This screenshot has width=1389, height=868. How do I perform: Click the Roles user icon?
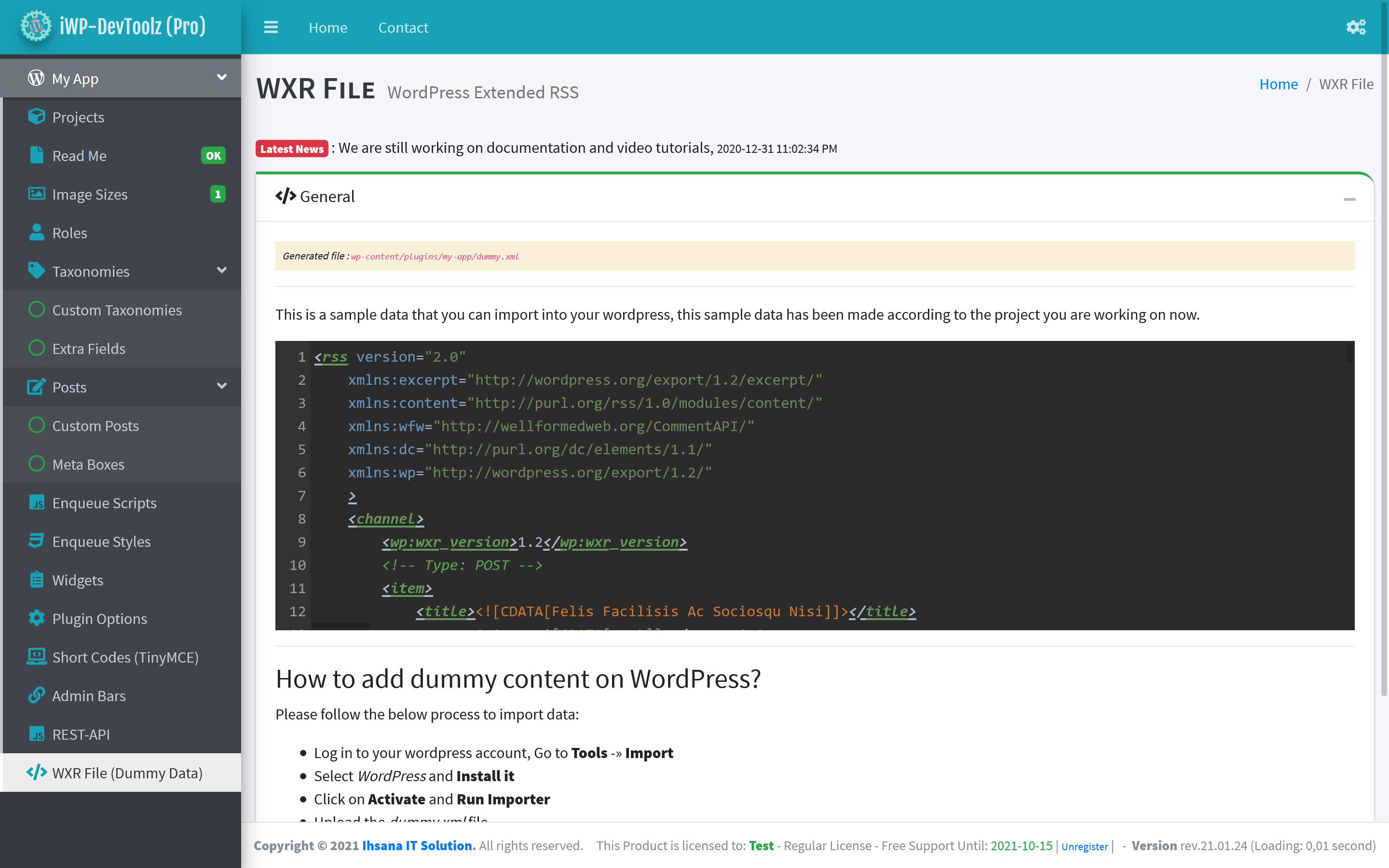pos(36,232)
